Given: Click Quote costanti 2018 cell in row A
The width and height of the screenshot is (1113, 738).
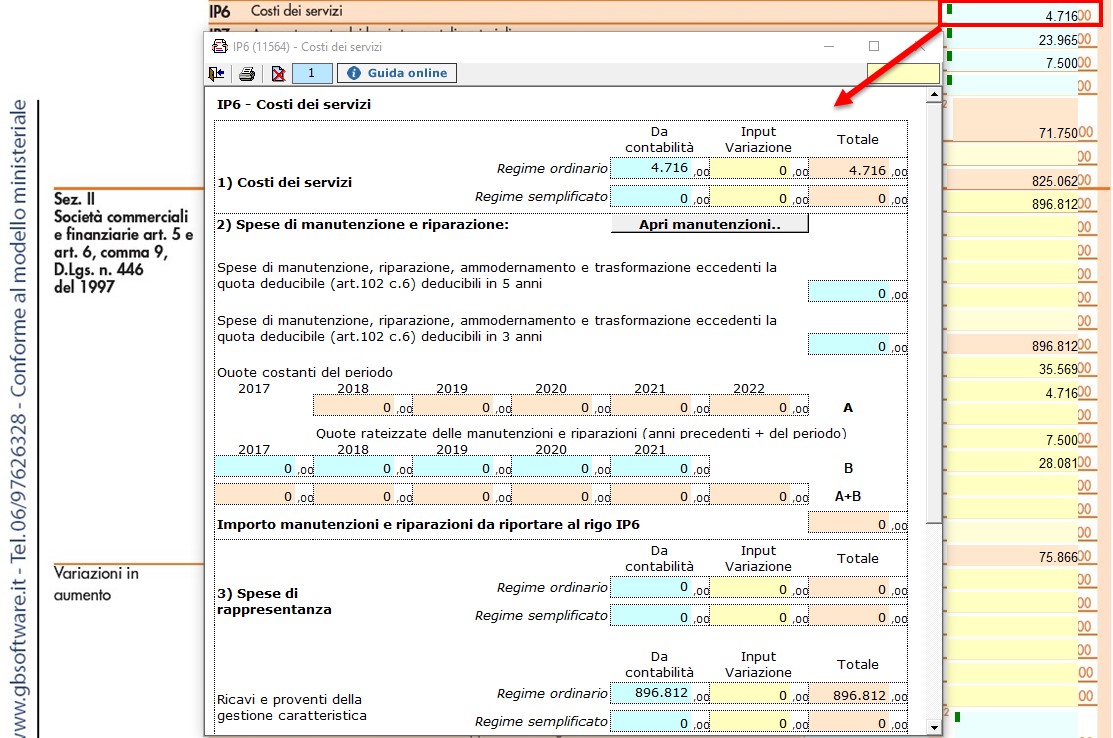Looking at the screenshot, I should pos(363,406).
